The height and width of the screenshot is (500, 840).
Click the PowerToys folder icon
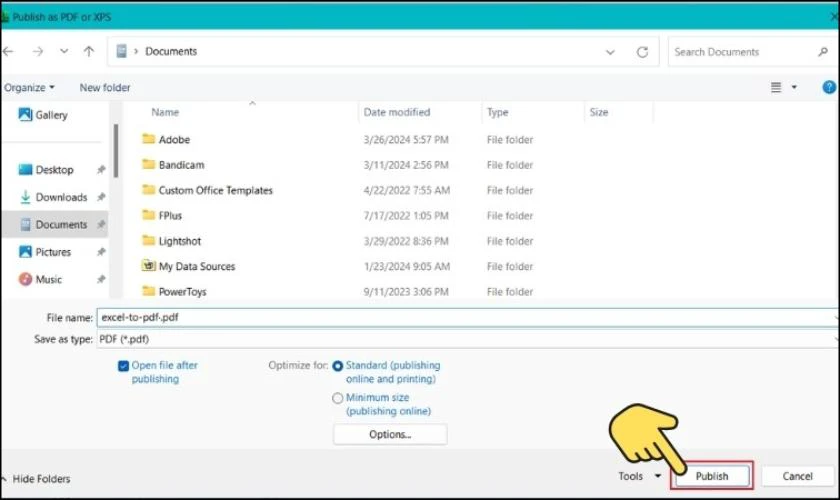[x=148, y=290]
